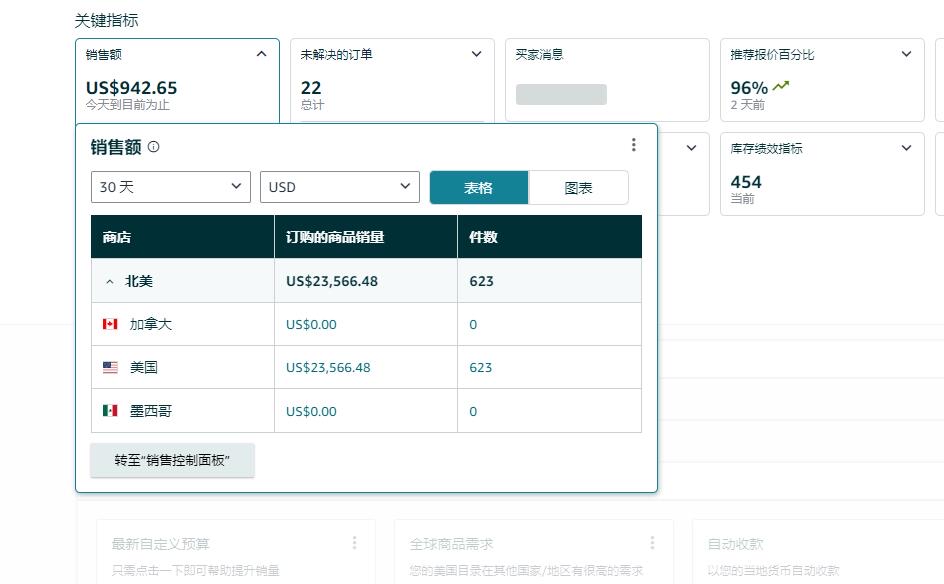Click the Canada flag icon
944x584 pixels.
coord(110,324)
